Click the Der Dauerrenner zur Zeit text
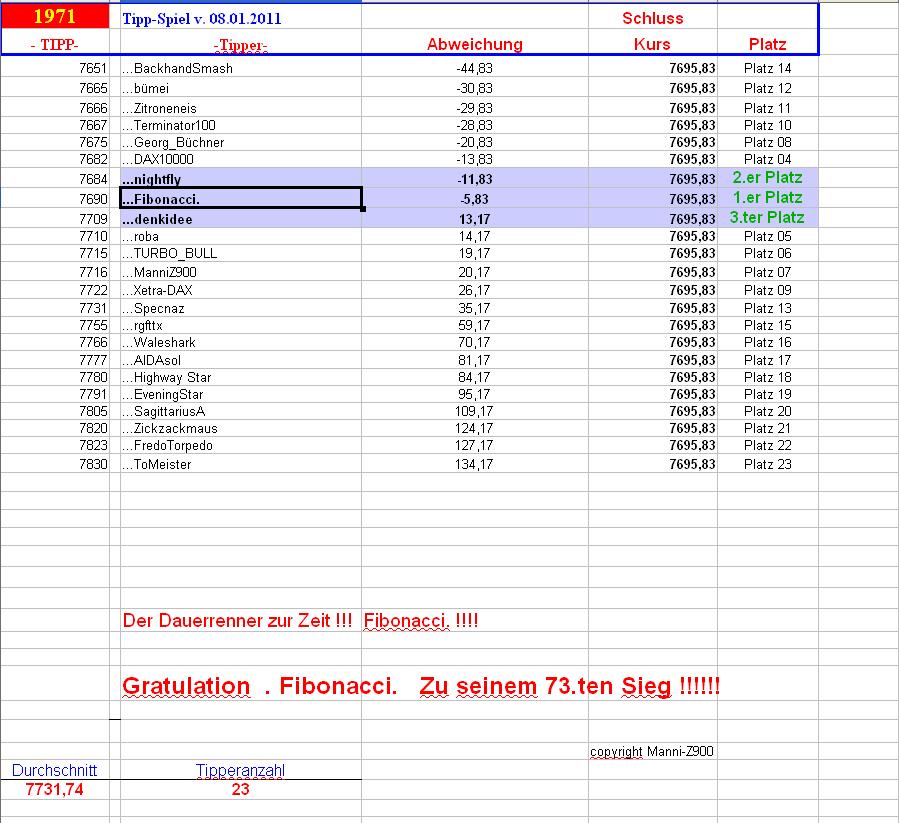The image size is (899, 823). pos(237,621)
